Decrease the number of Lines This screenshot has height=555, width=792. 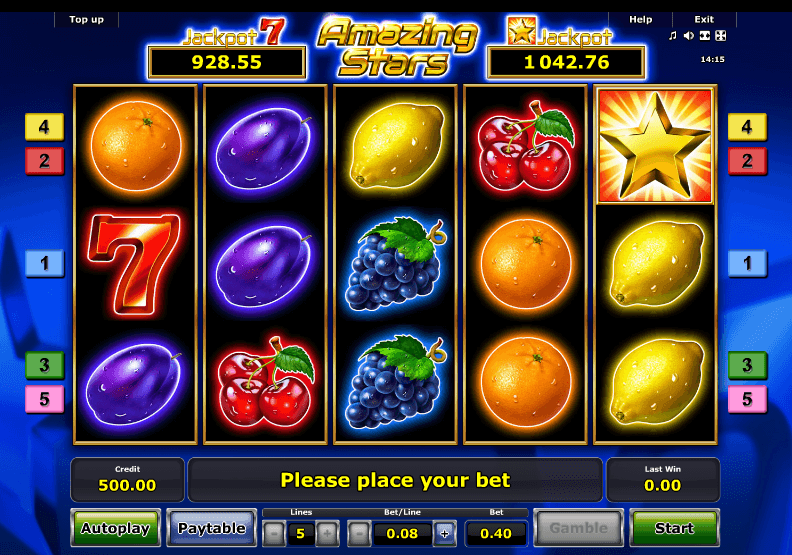pyautogui.click(x=274, y=533)
